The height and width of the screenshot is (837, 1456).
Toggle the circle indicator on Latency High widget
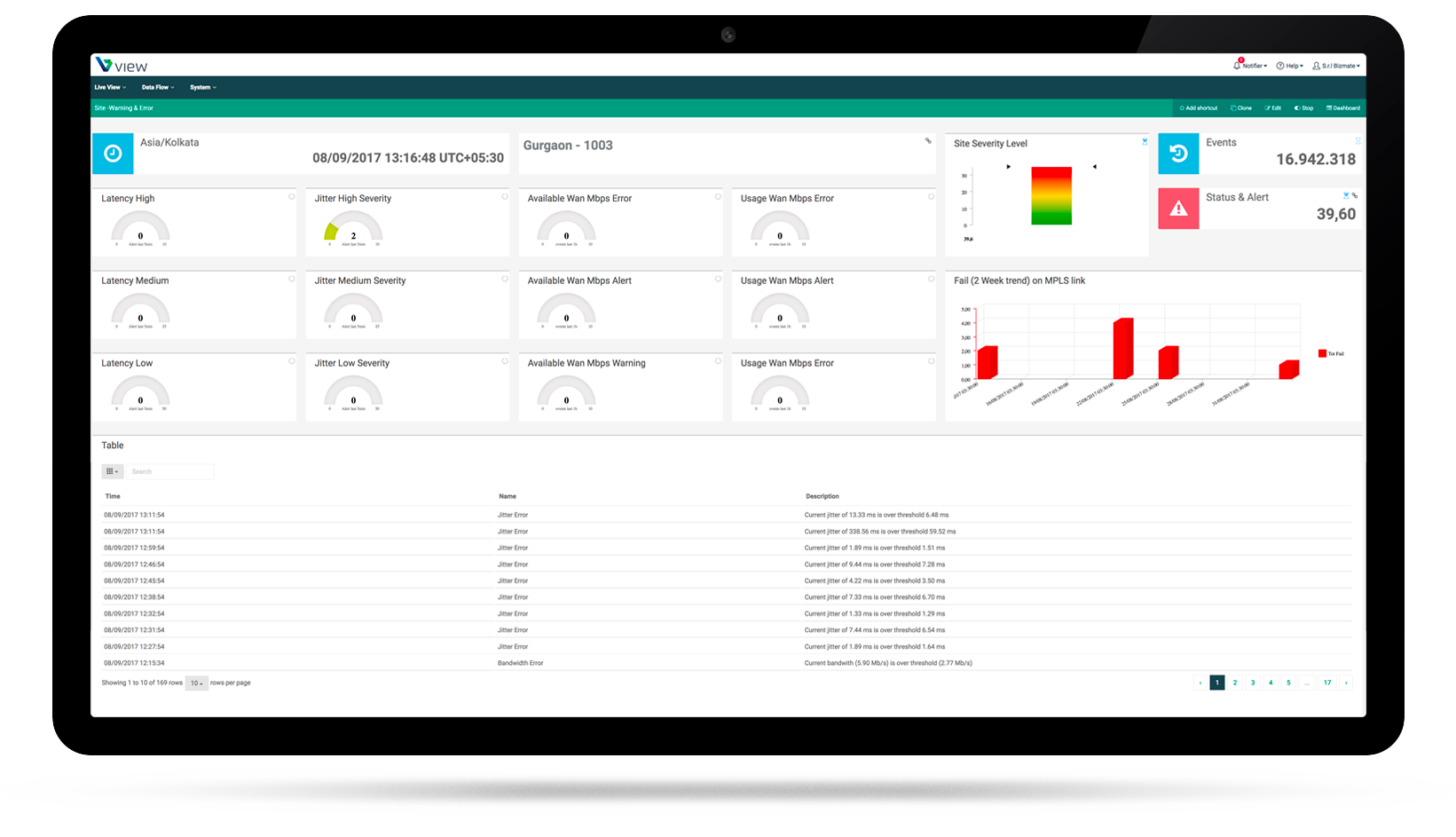(291, 197)
